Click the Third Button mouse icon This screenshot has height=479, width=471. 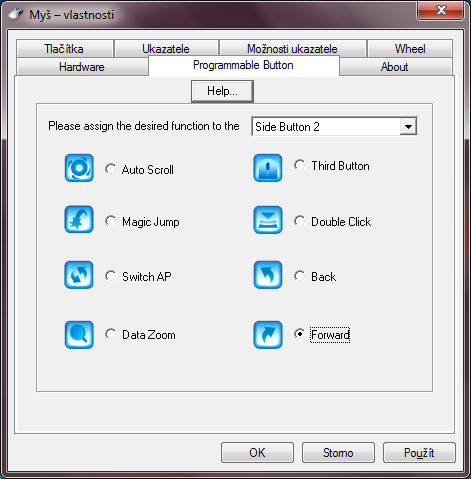268,168
